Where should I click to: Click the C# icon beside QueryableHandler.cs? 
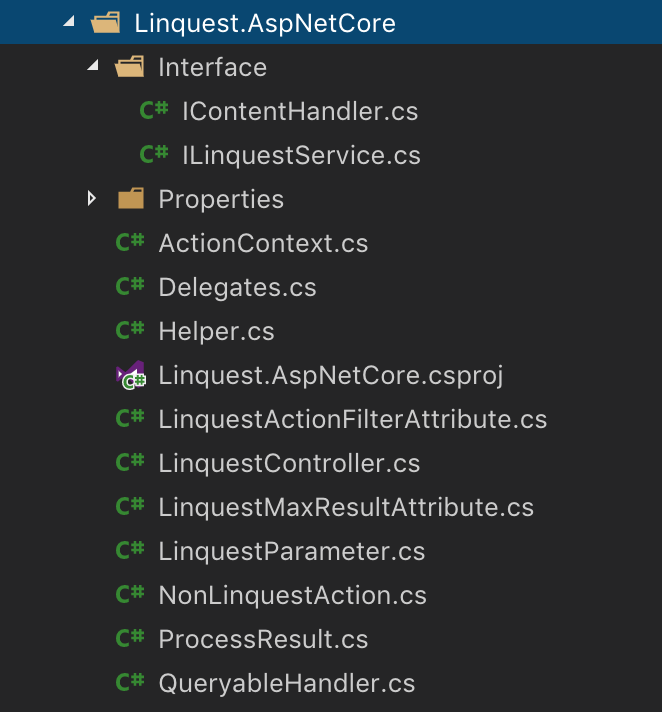[x=130, y=683]
